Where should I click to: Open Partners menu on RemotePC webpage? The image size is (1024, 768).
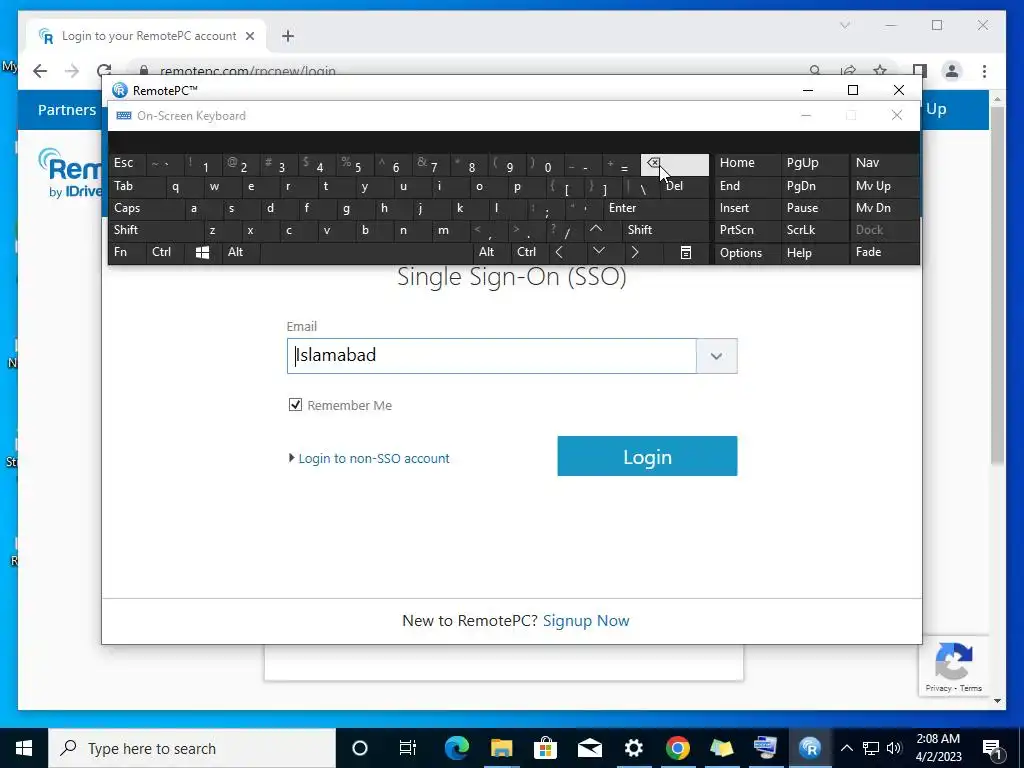tap(67, 110)
